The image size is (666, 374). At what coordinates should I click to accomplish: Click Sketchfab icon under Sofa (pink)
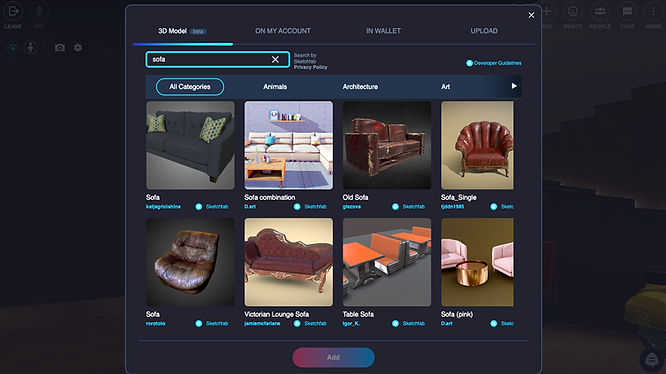click(494, 323)
